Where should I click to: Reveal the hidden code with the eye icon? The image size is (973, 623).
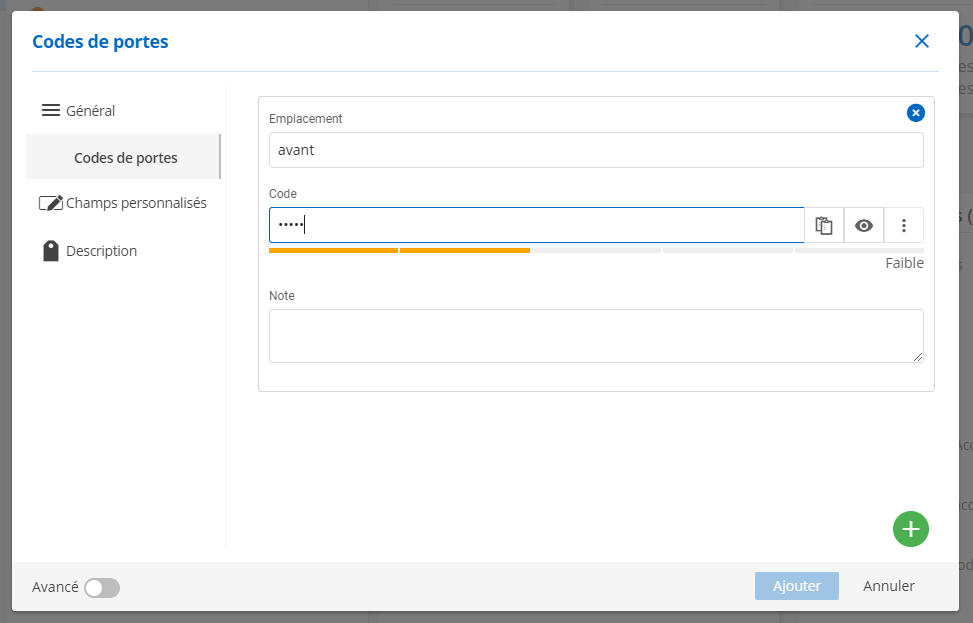click(x=864, y=226)
